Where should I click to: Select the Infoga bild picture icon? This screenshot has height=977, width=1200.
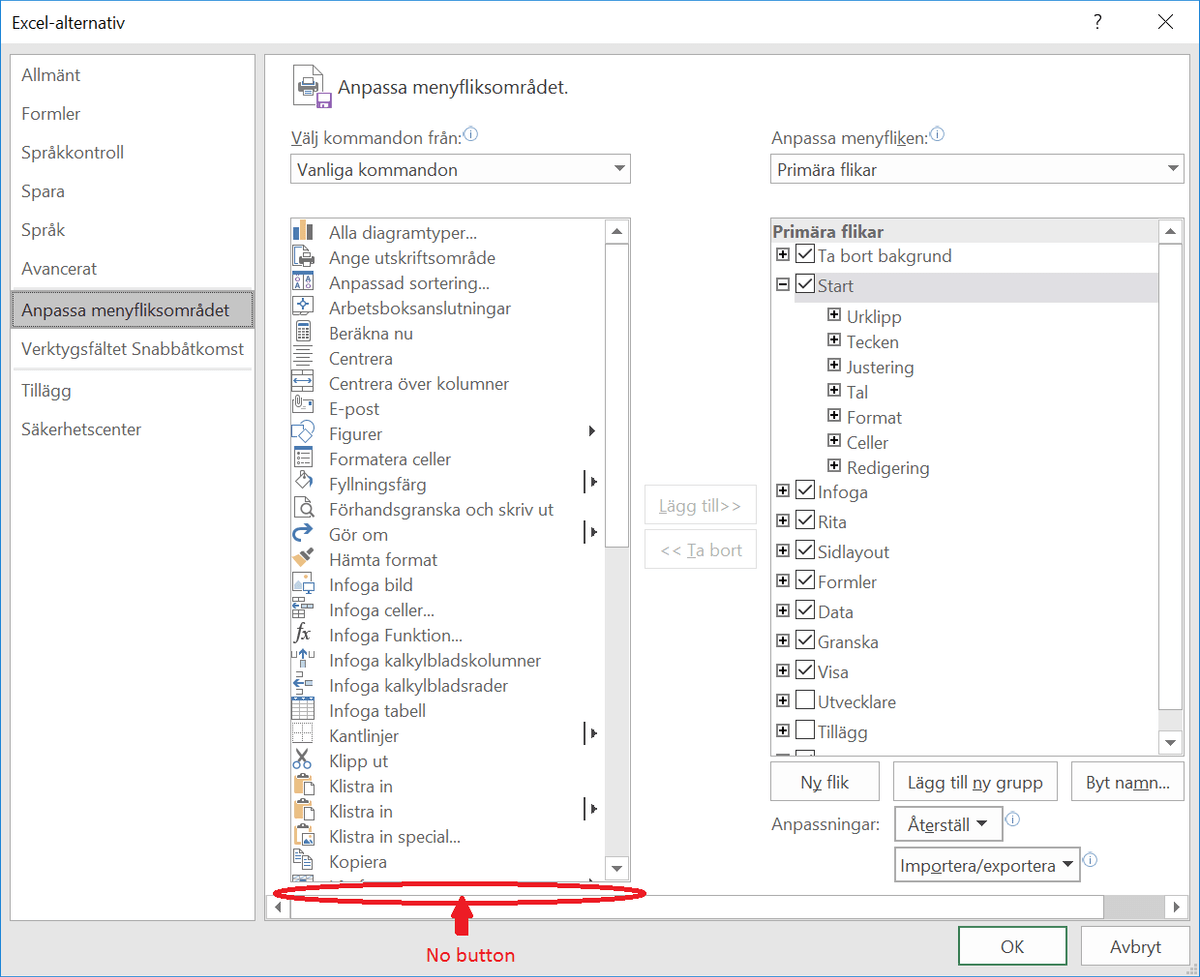pos(303,584)
